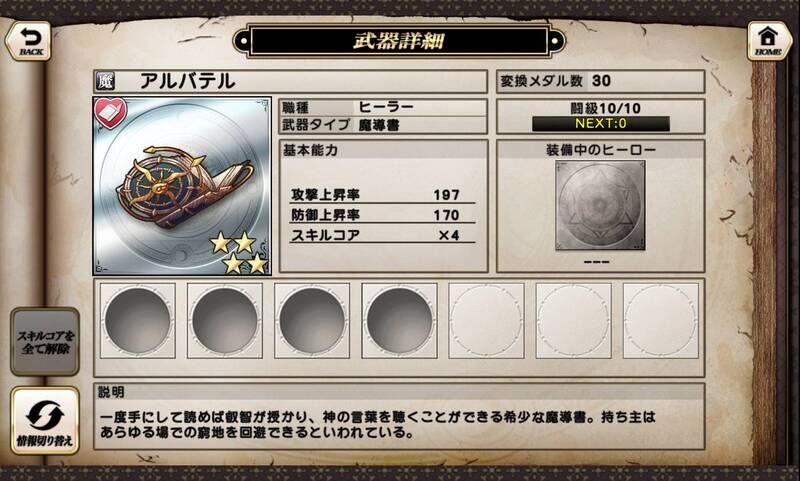This screenshot has width=800, height=481.
Task: Tap the fifth locked skill core slot
Action: (486, 320)
